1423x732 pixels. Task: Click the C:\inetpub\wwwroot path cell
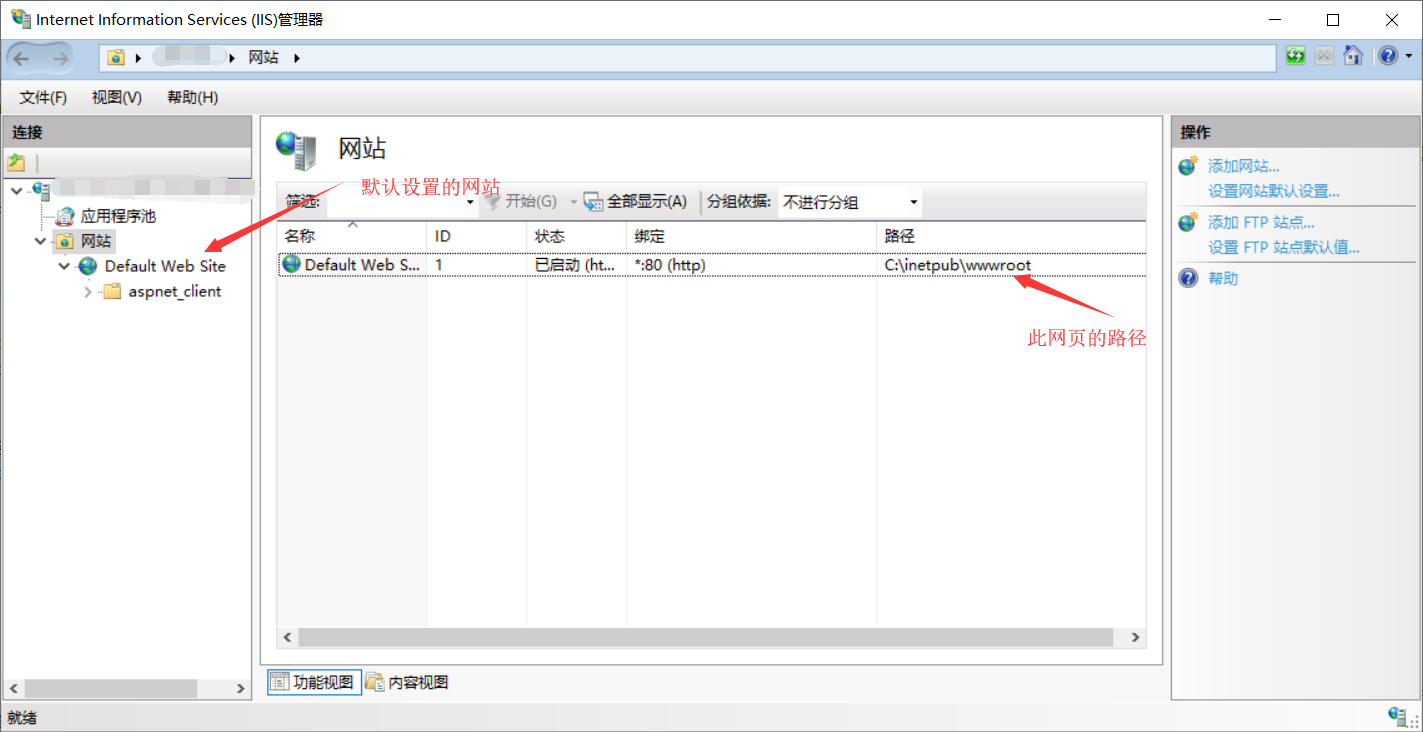958,265
